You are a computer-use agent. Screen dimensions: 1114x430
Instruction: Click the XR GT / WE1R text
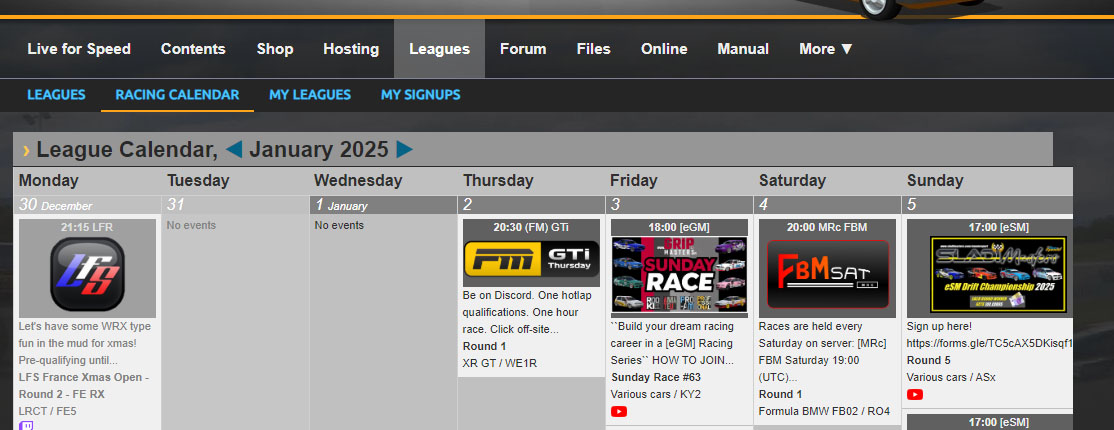499,363
